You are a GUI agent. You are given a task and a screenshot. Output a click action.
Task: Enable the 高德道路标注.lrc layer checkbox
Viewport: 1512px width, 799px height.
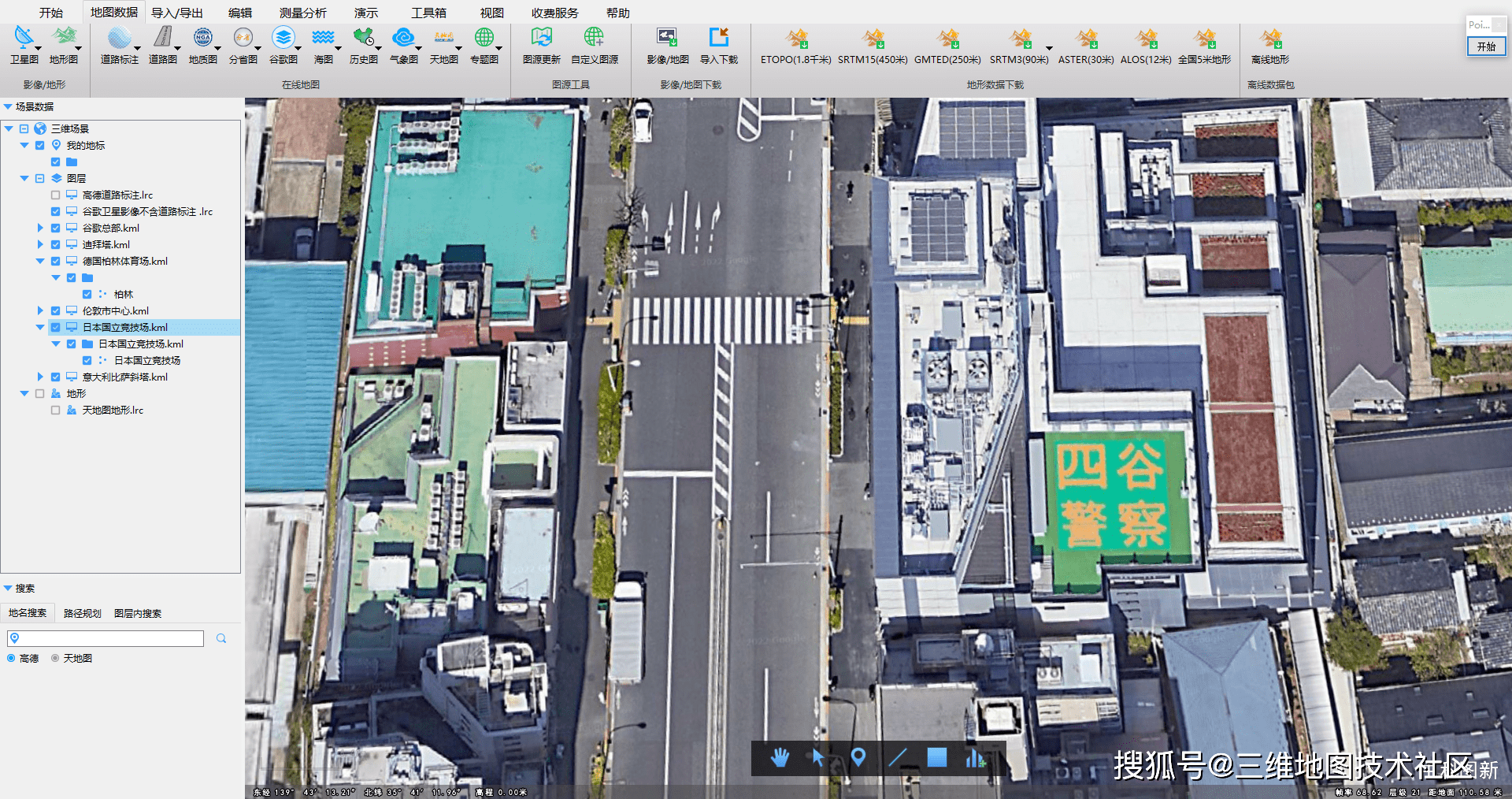(x=55, y=195)
